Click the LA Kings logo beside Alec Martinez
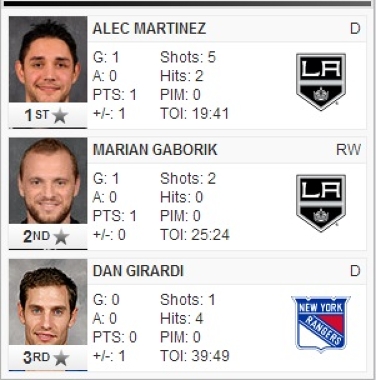 coord(321,82)
